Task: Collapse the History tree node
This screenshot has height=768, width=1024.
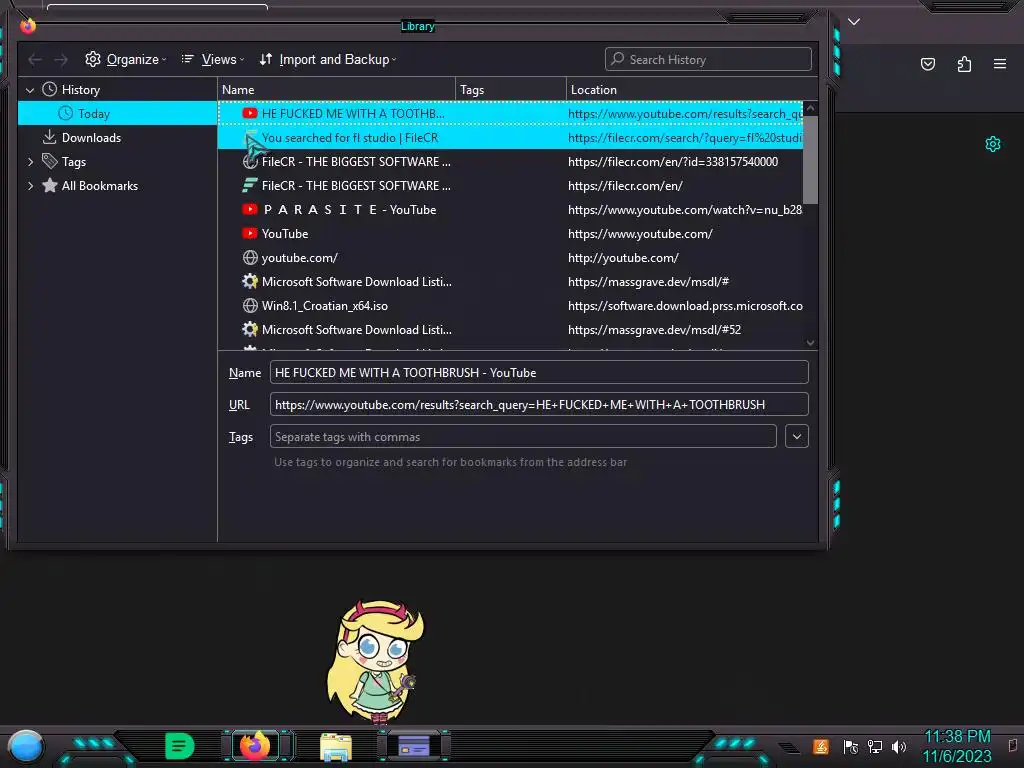Action: pyautogui.click(x=30, y=90)
